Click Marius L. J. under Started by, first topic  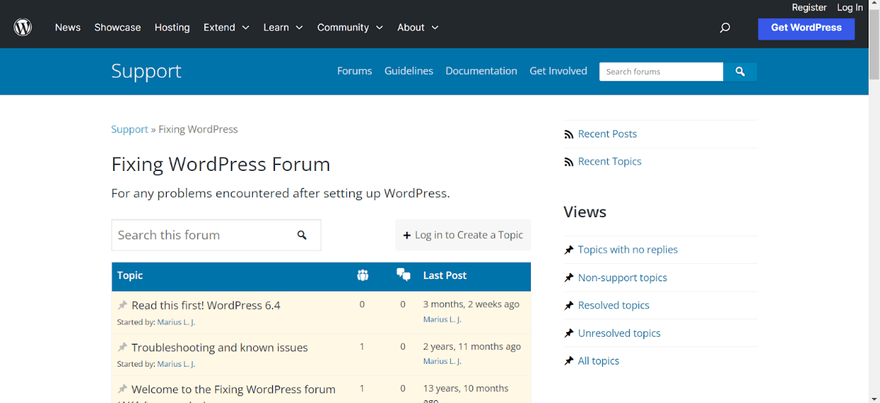tap(176, 323)
